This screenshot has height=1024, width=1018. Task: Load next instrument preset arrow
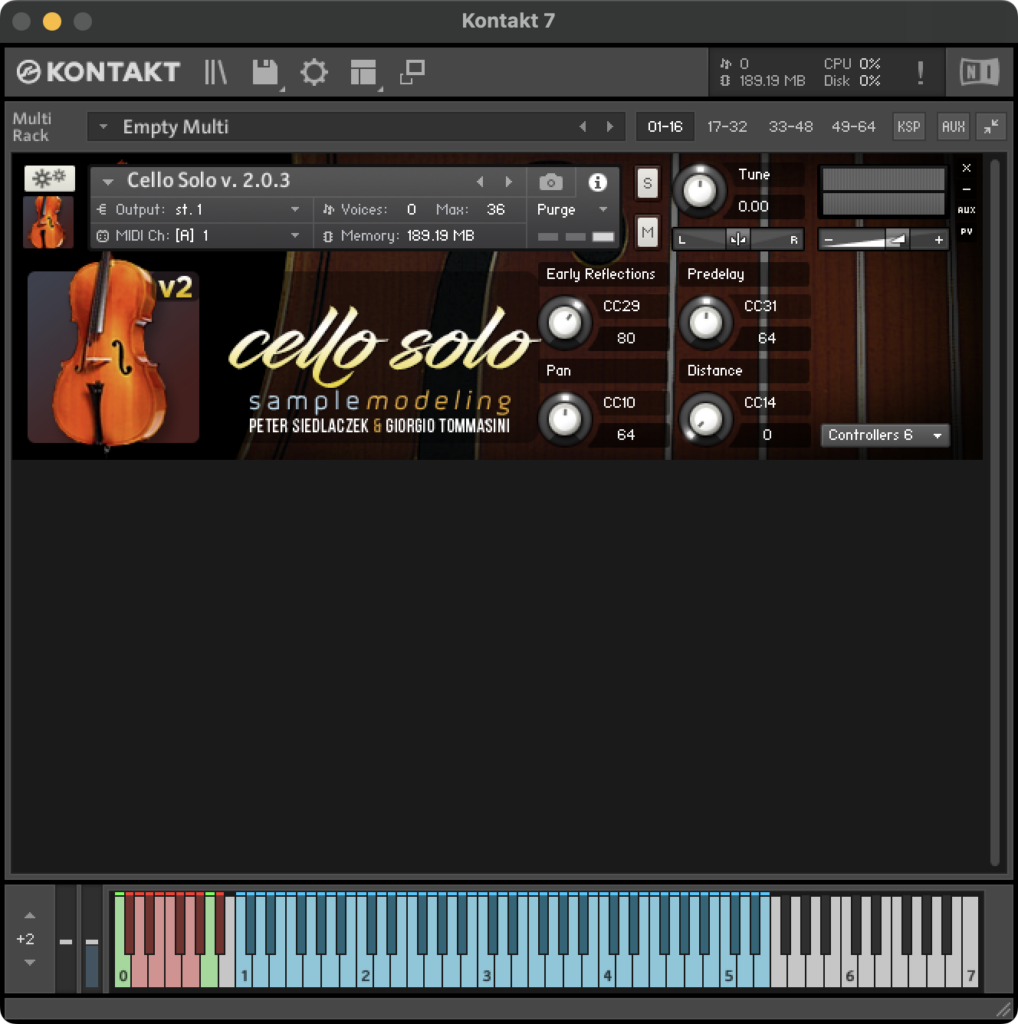click(508, 182)
